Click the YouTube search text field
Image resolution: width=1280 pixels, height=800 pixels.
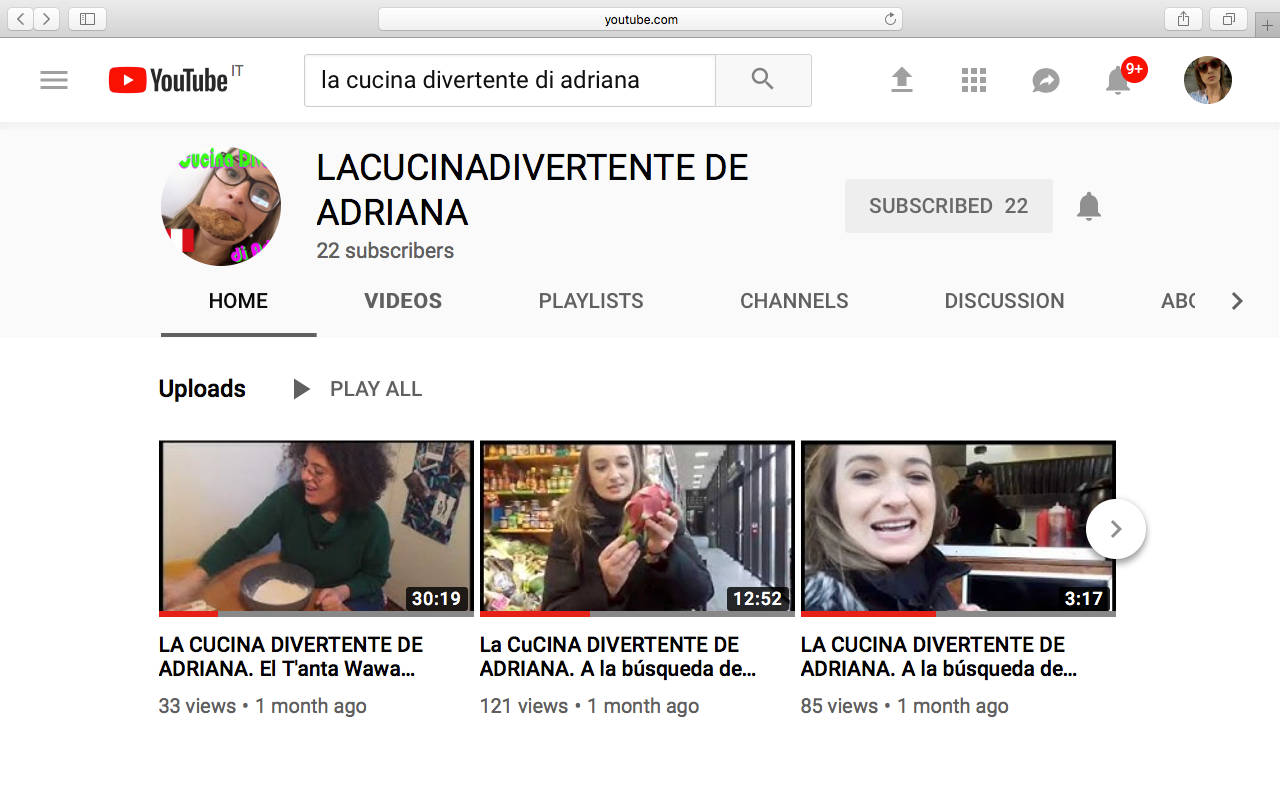pyautogui.click(x=510, y=80)
